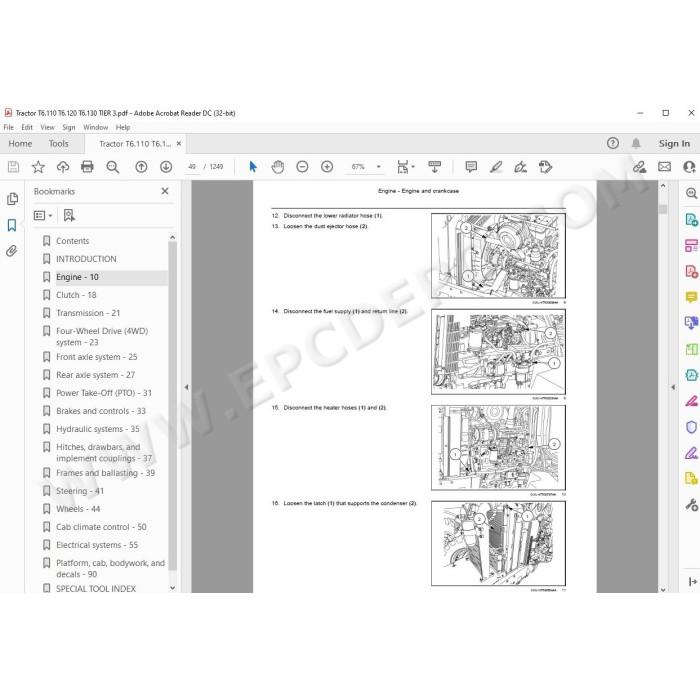
Task: Go to the previous page arrow
Action: pos(141,167)
